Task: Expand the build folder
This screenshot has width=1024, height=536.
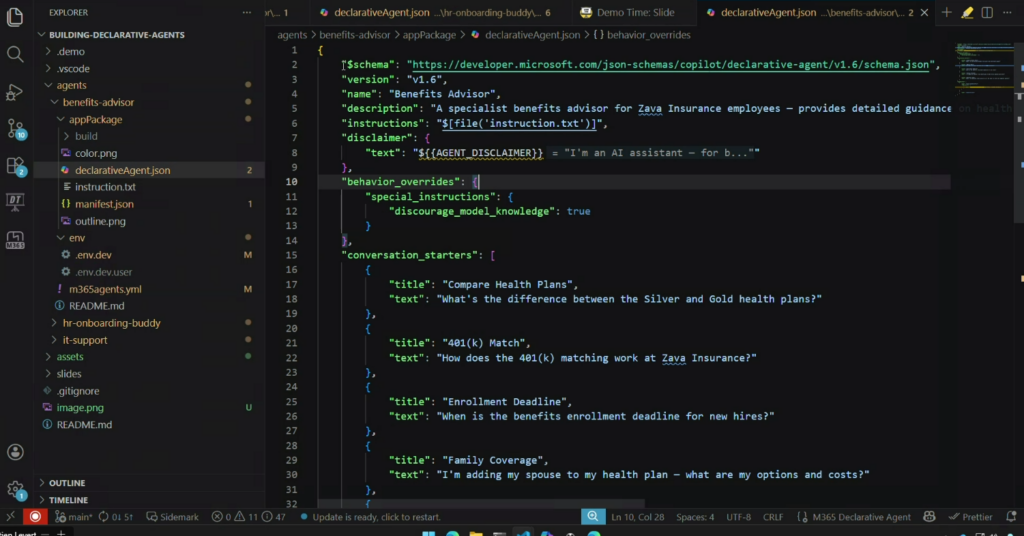Action: tap(85, 136)
